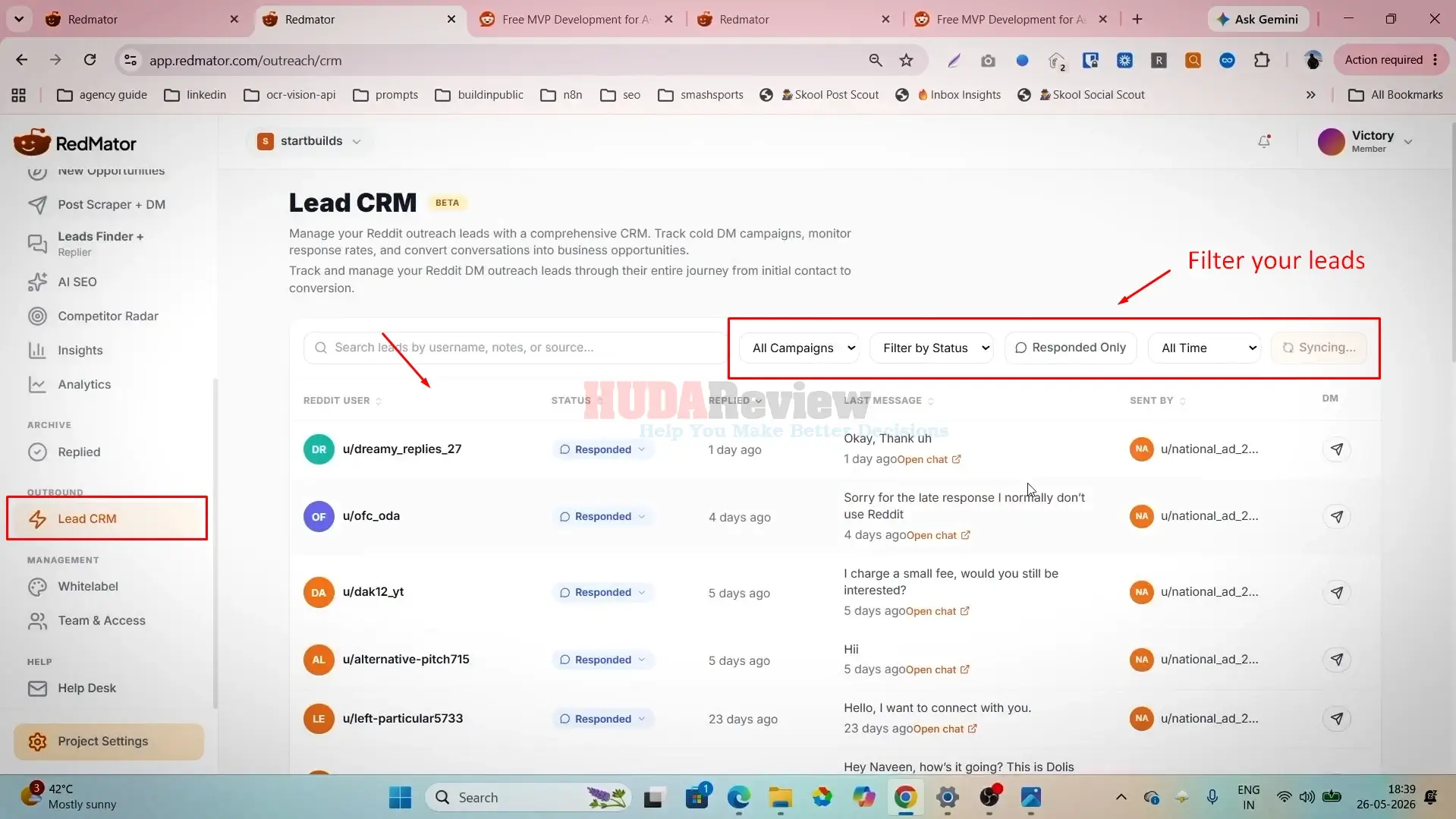Open the prompts bookmark folder
This screenshot has width=1456, height=819.
pyautogui.click(x=385, y=95)
